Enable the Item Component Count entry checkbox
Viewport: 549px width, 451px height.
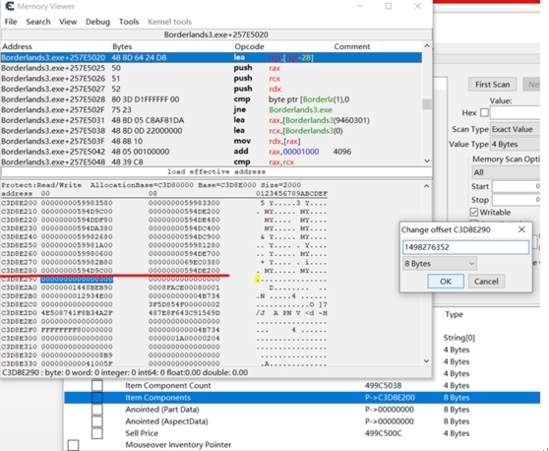pyautogui.click(x=97, y=386)
